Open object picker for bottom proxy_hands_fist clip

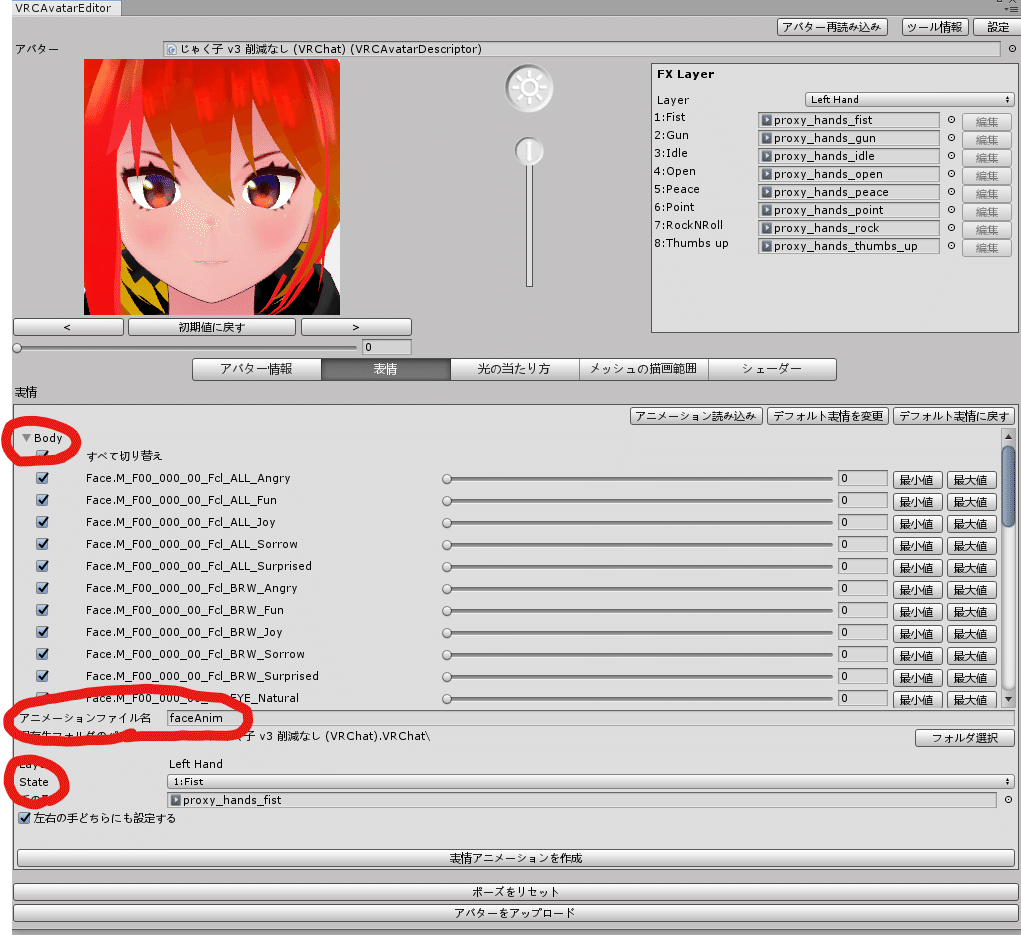1008,800
